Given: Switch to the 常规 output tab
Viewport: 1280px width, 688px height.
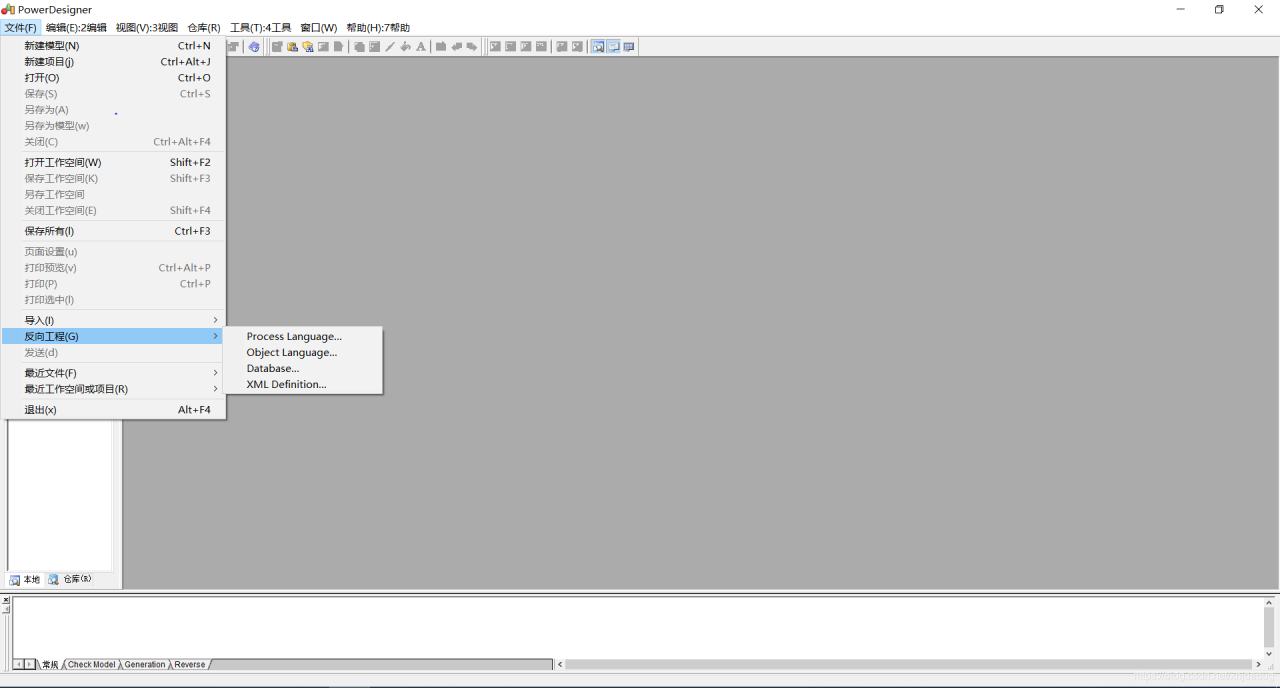Looking at the screenshot, I should point(50,665).
